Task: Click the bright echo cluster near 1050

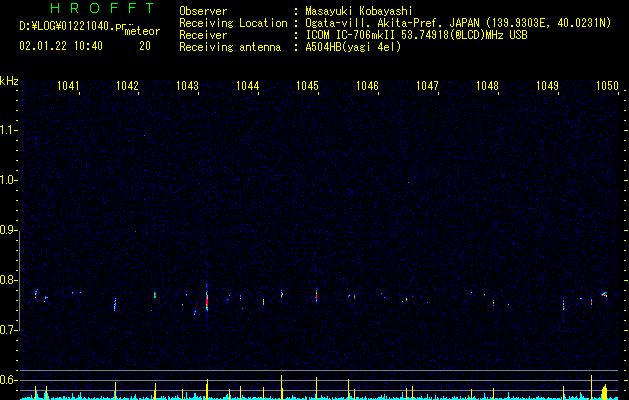Action: [x=604, y=294]
